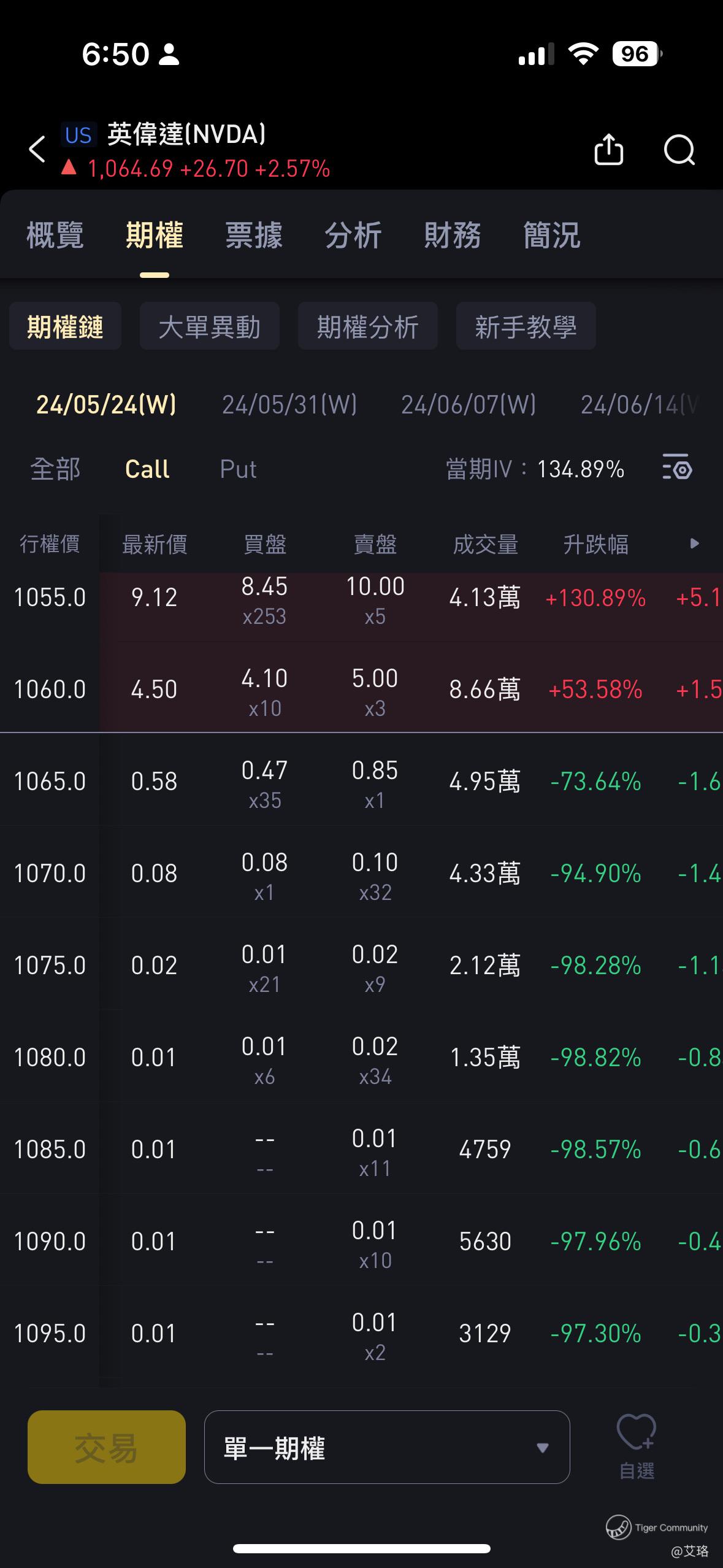Tap the back arrow icon
Screen dimensions: 723x1568
point(37,149)
